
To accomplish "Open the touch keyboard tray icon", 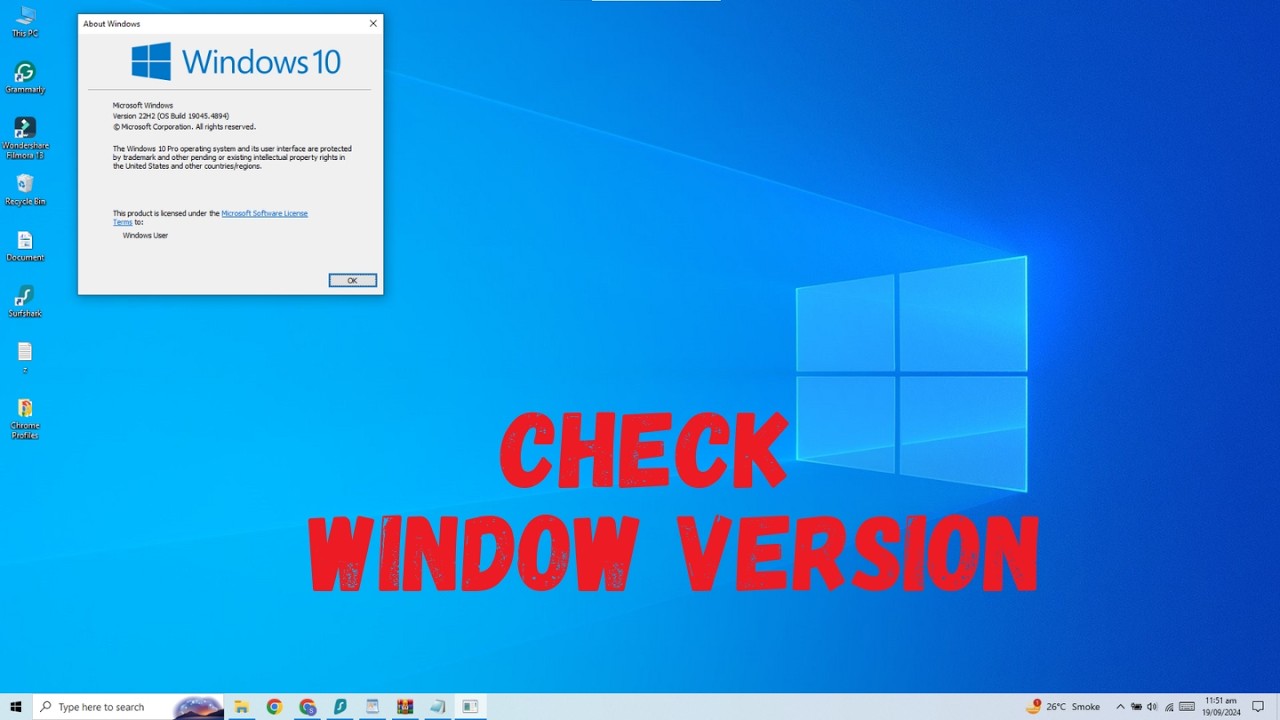I will click(1187, 707).
